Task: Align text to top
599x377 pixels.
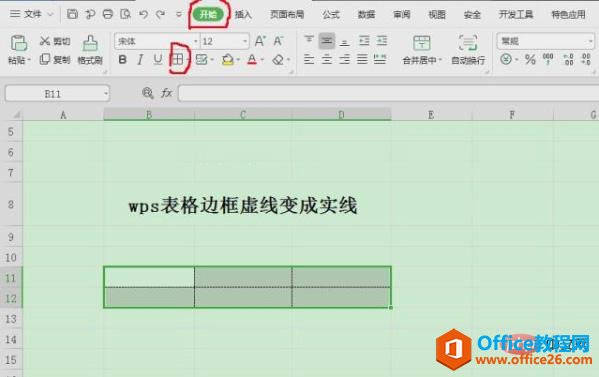Action: [x=309, y=40]
